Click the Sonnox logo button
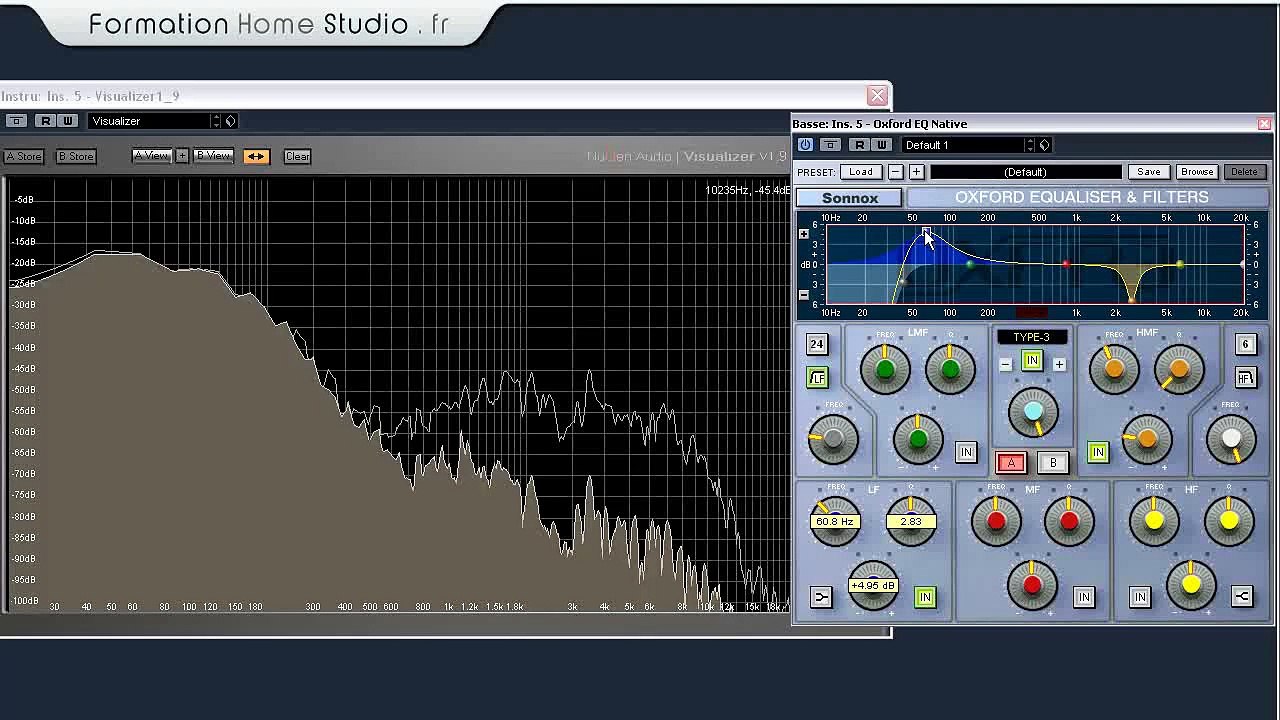This screenshot has height=720, width=1280. click(x=850, y=198)
